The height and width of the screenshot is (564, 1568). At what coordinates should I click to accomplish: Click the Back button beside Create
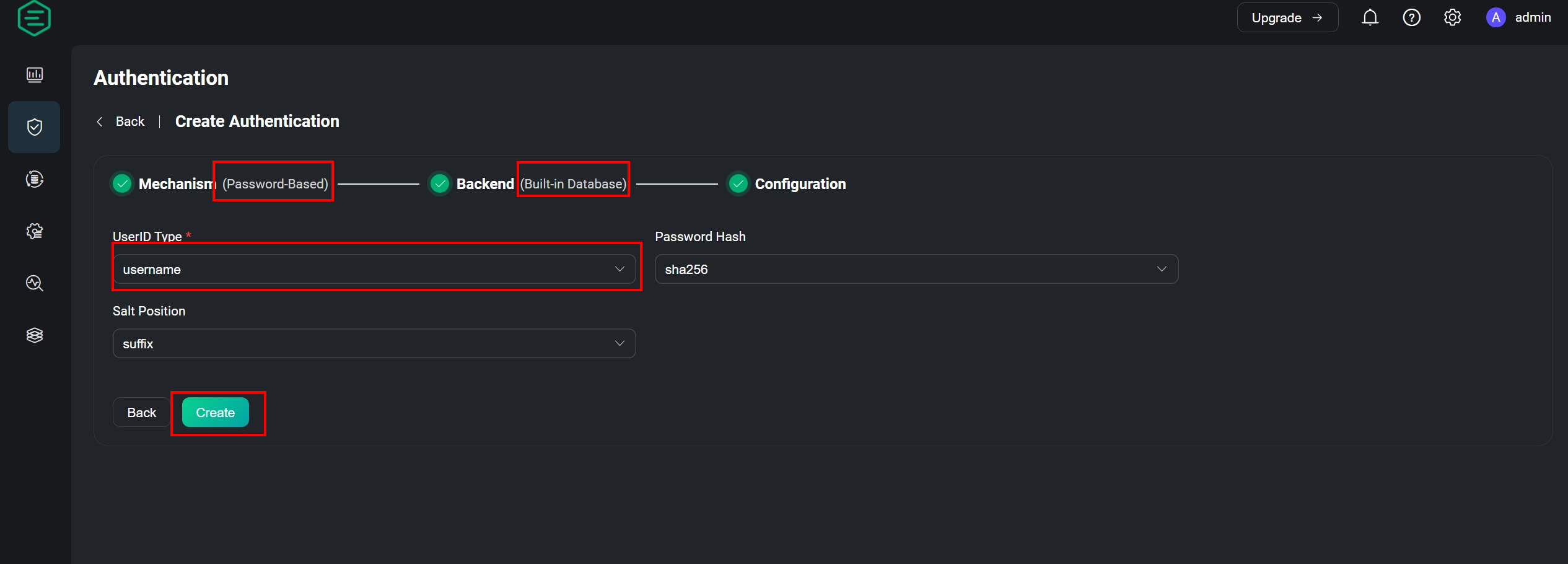coord(141,413)
